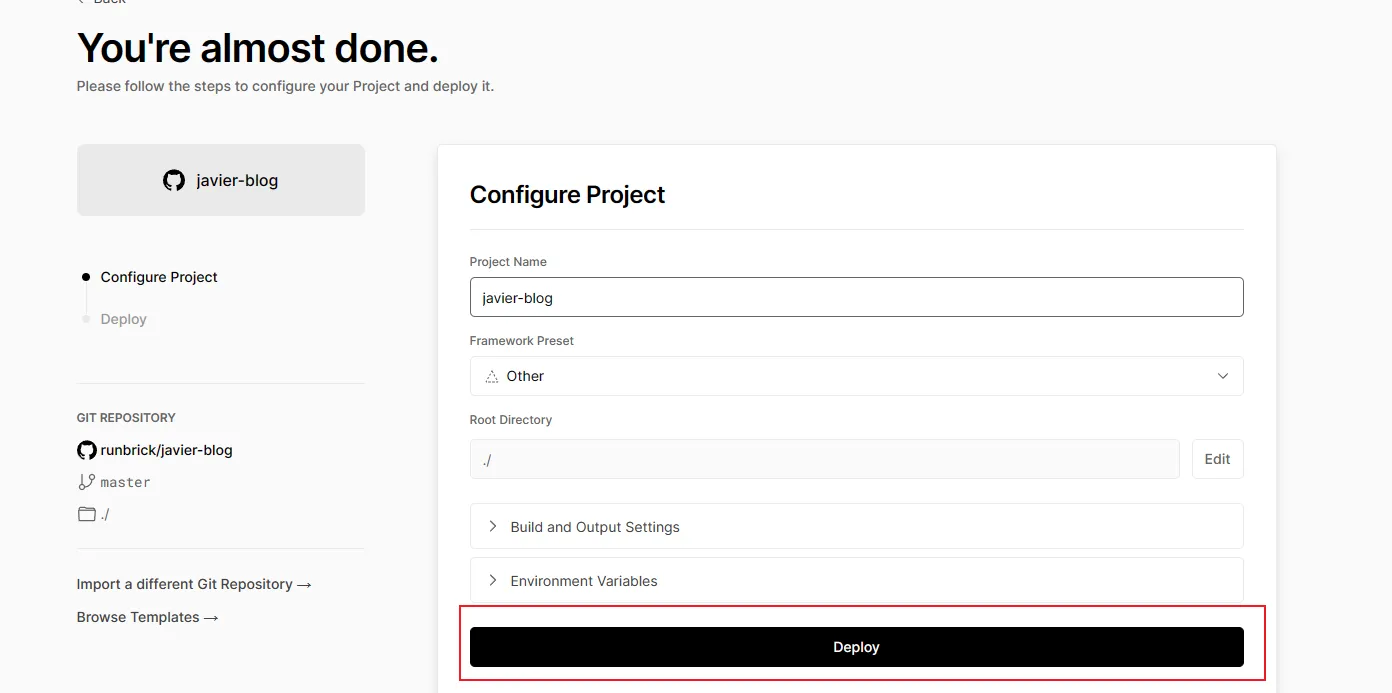Click the GitHub icon in javier-blog card

coord(174,180)
